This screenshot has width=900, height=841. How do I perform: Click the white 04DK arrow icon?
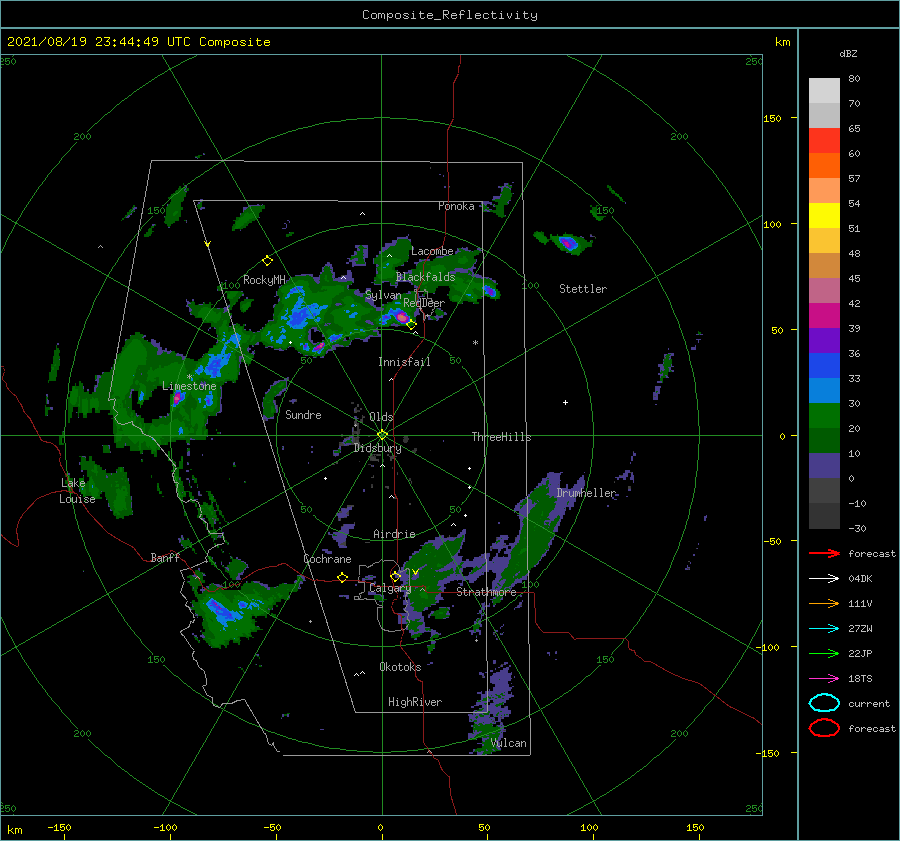click(824, 578)
